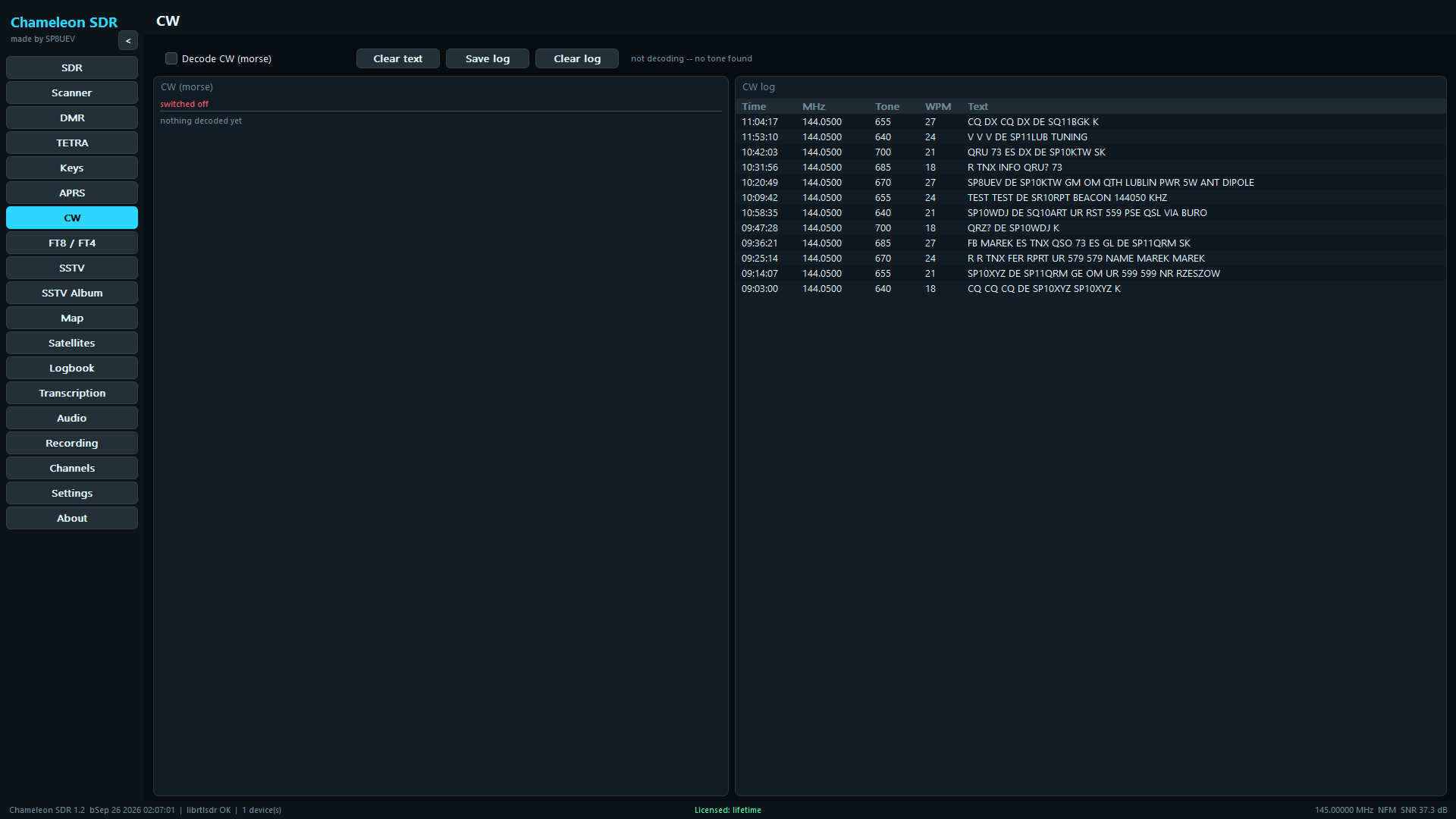The width and height of the screenshot is (1456, 819).
Task: Click the 'switched off' decoder status
Action: pos(184,104)
